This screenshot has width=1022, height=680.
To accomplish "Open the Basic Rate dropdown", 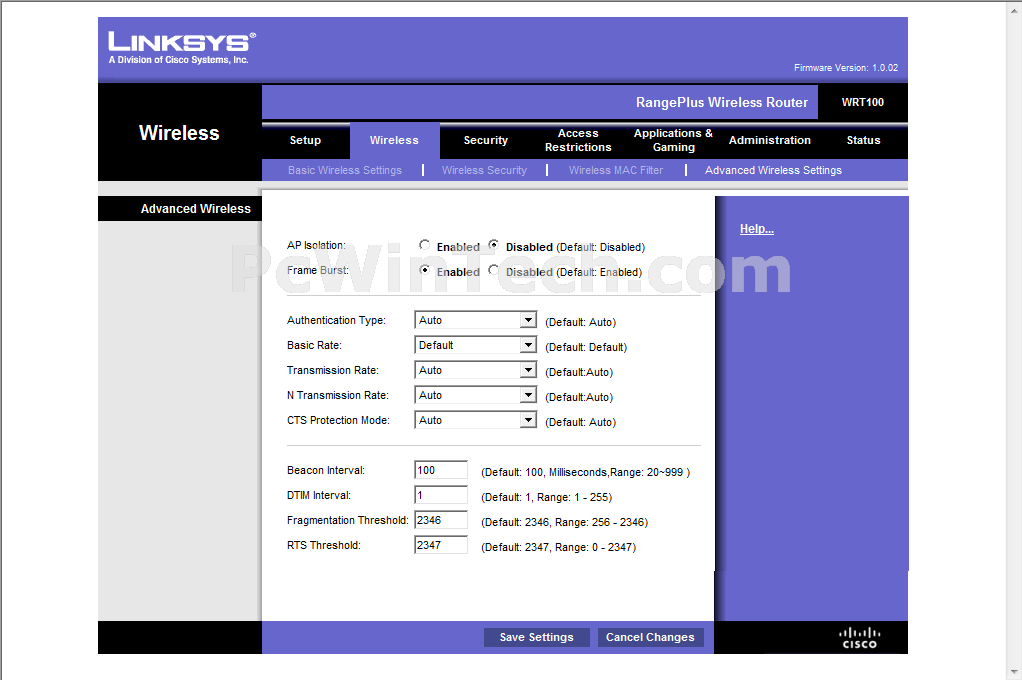I will tap(475, 345).
